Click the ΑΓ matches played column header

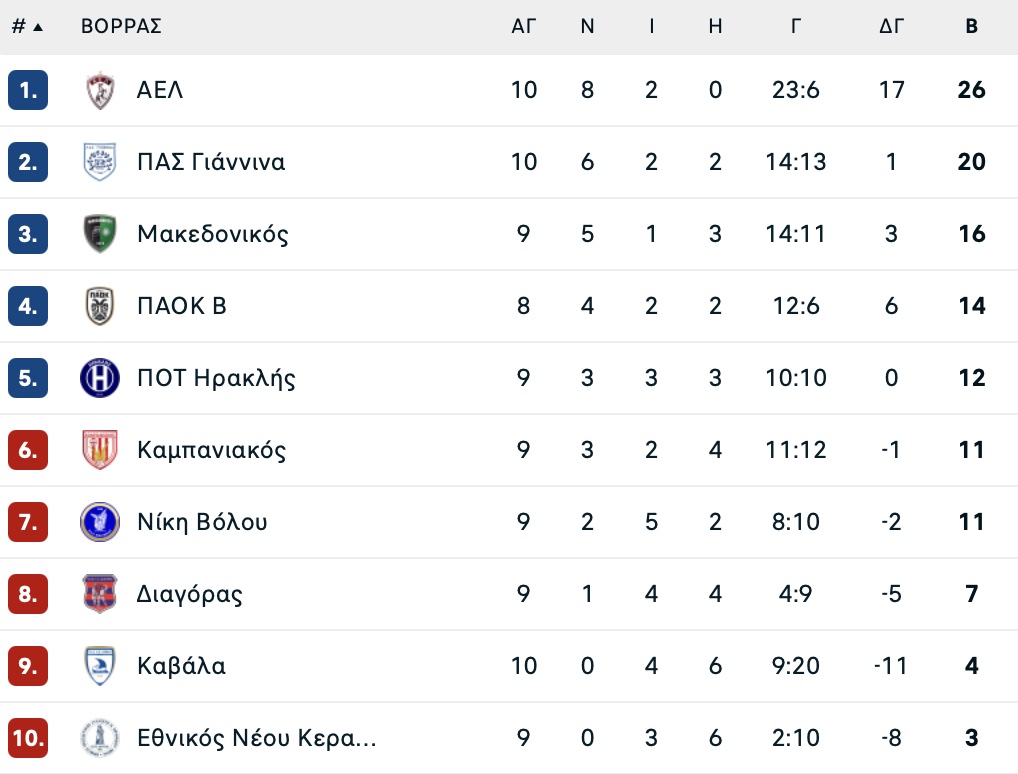point(524,27)
